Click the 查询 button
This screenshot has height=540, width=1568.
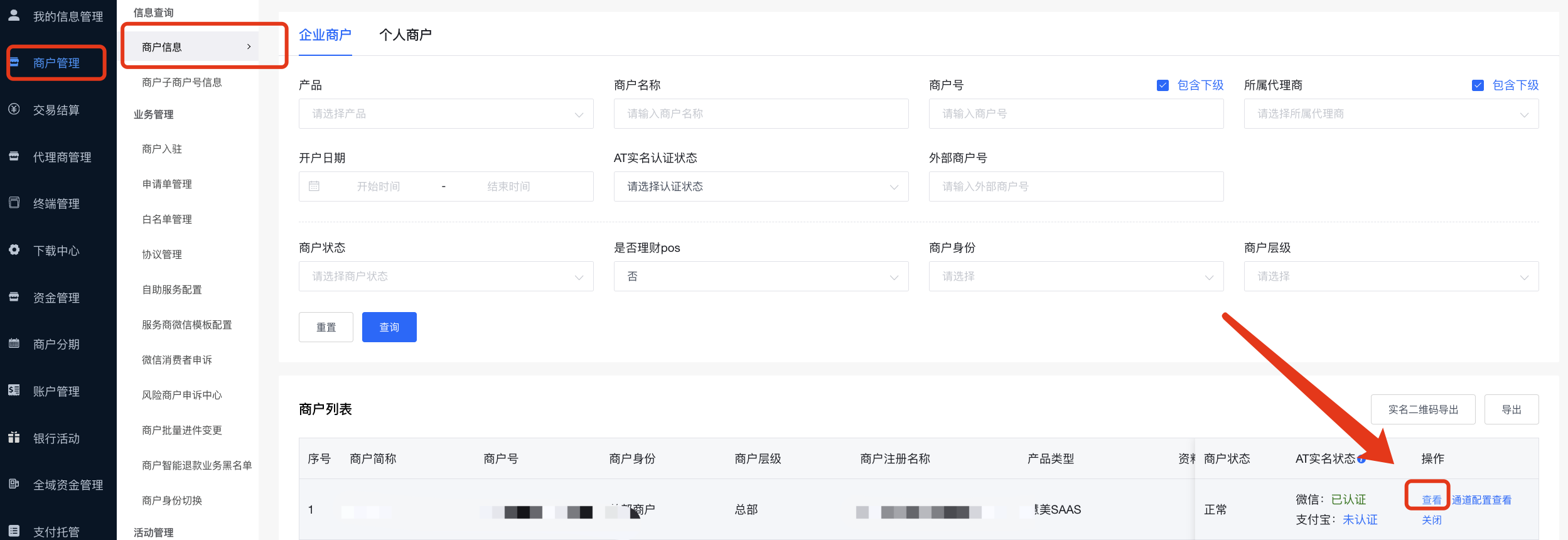(389, 327)
